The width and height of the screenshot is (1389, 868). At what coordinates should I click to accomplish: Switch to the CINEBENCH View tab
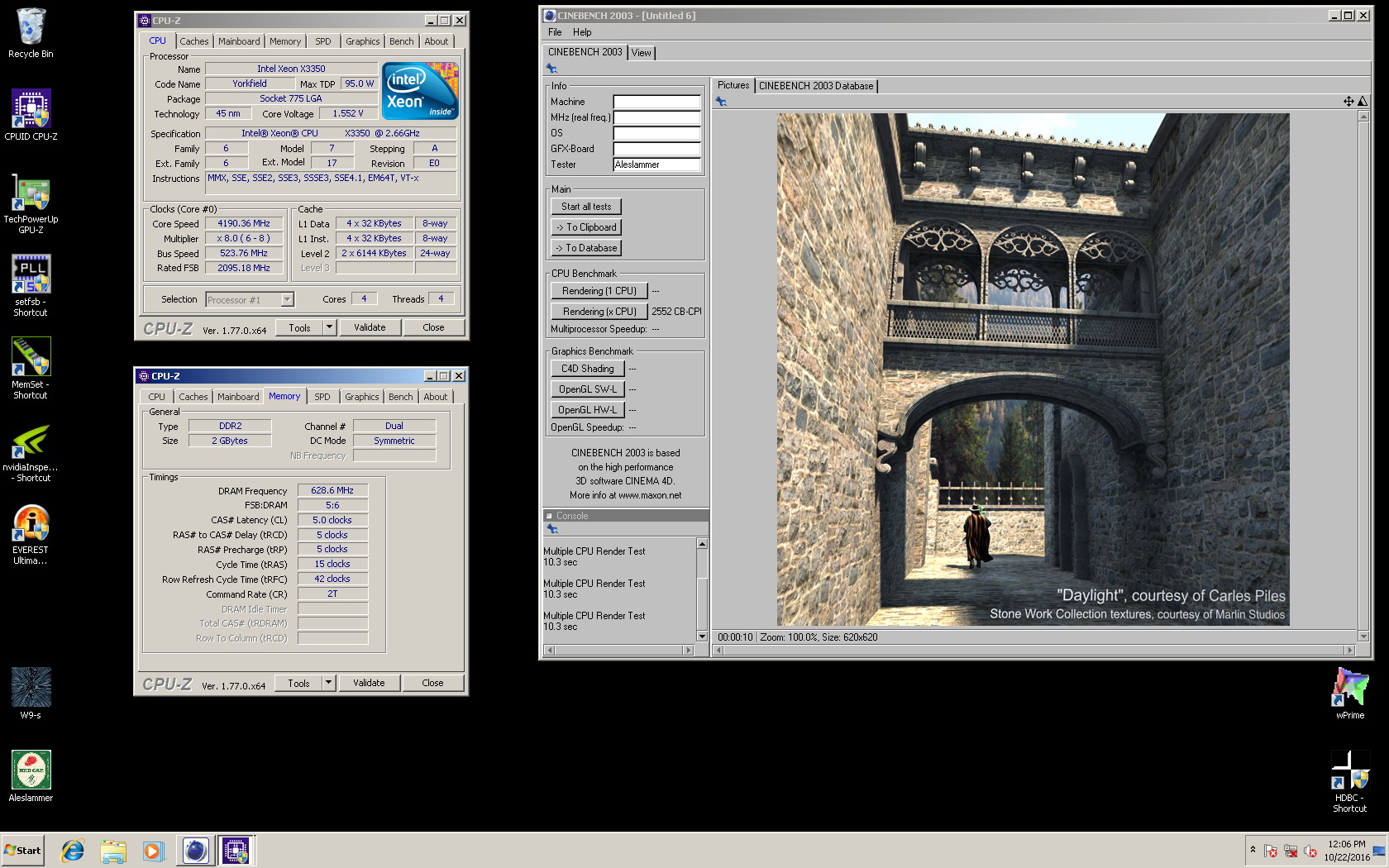[641, 53]
